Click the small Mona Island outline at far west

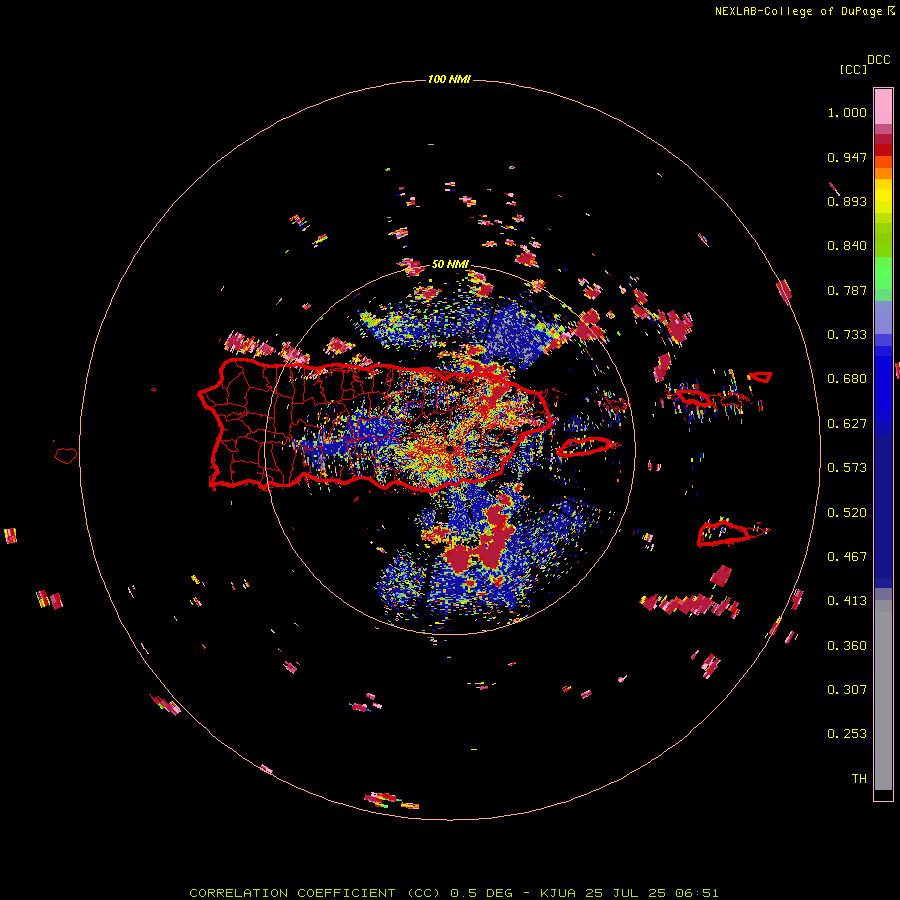pos(66,456)
